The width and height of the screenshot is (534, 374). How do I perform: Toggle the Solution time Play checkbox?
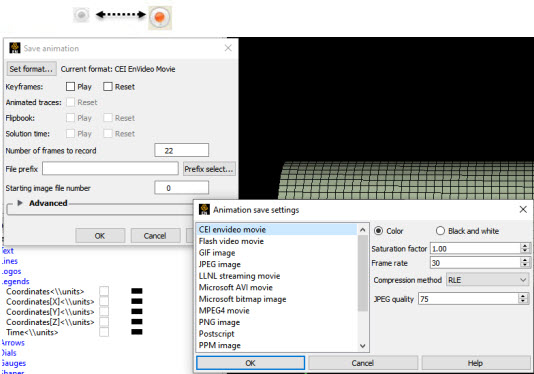pyautogui.click(x=70, y=134)
